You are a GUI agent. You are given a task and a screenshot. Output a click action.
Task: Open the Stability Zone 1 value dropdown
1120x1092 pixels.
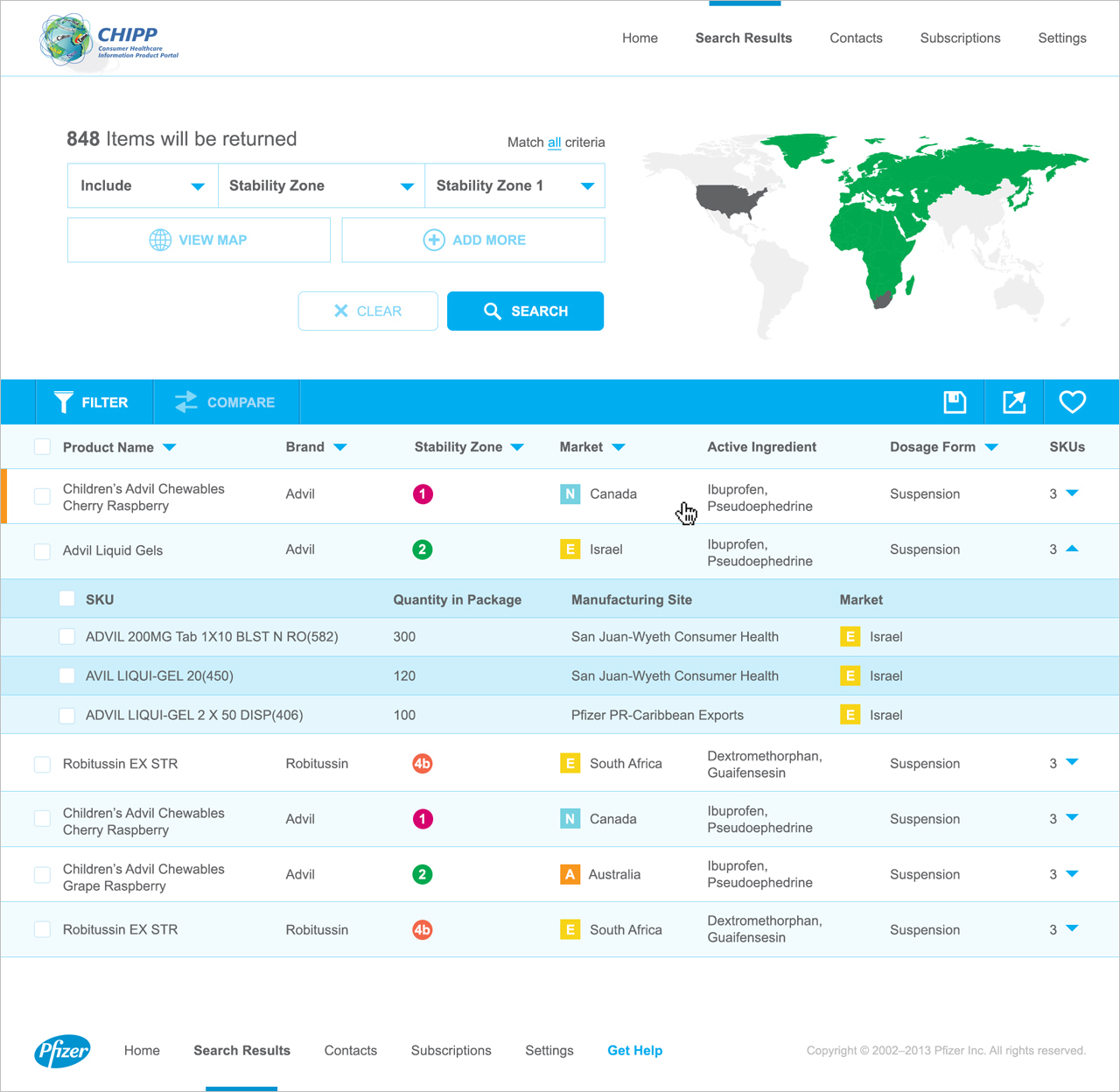(x=514, y=185)
